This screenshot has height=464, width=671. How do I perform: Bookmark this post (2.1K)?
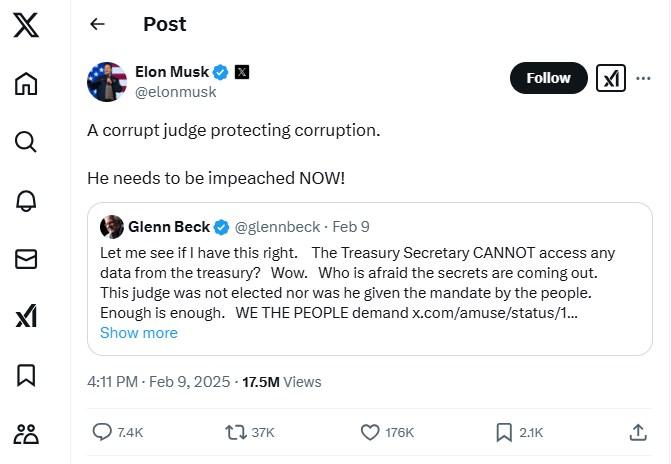505,432
